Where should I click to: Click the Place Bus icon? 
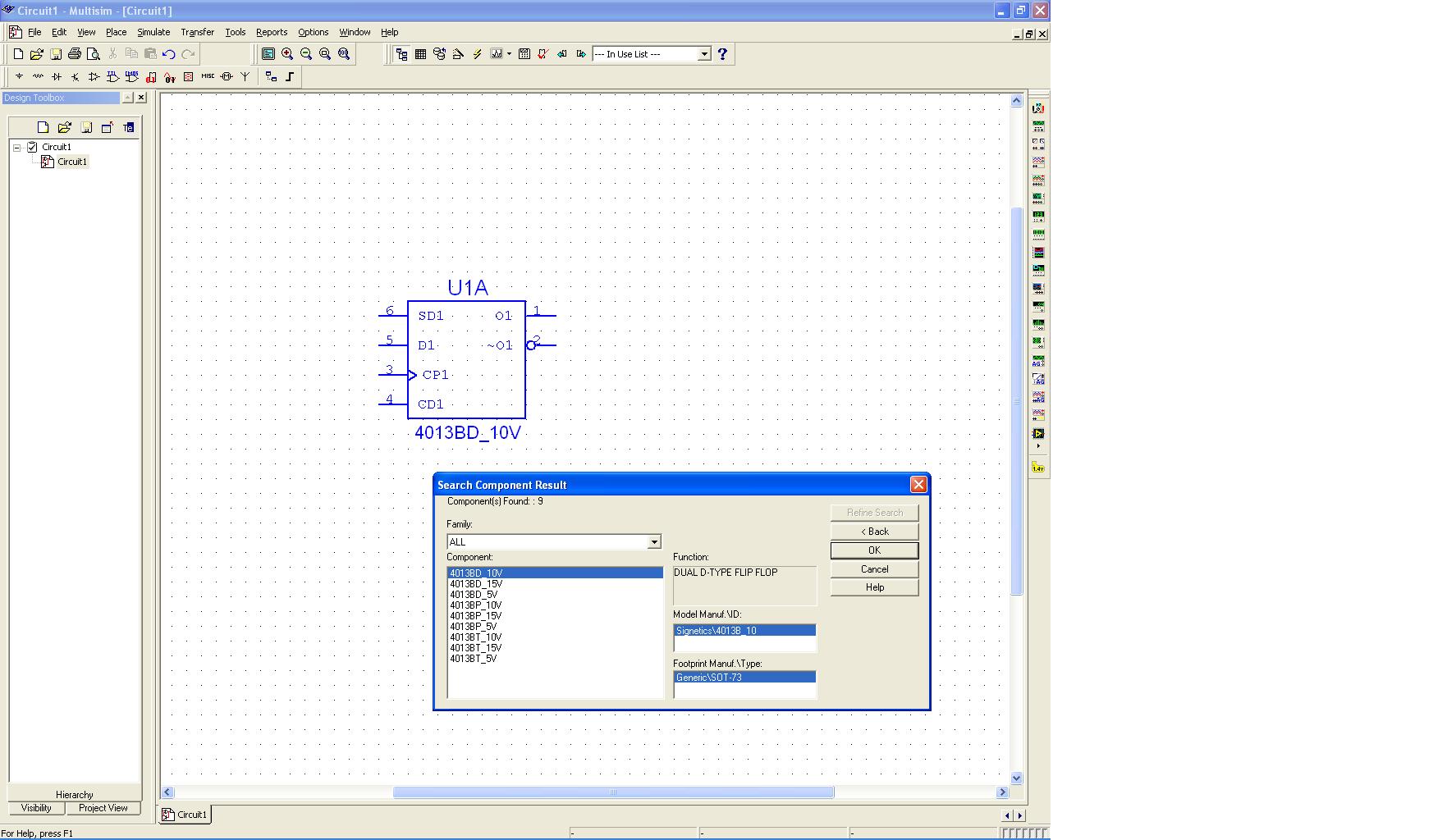pyautogui.click(x=290, y=77)
